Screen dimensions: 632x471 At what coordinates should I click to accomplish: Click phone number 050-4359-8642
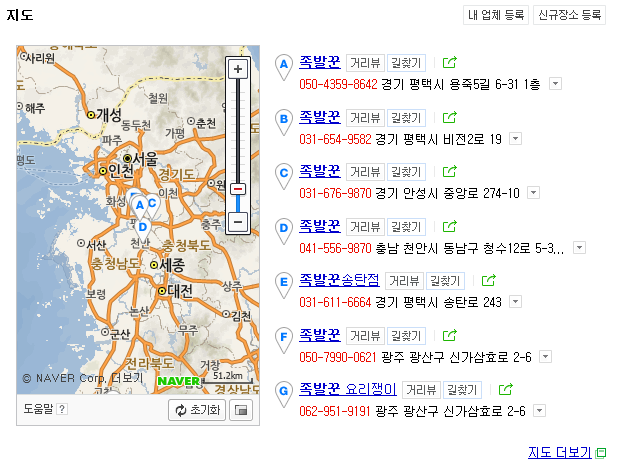click(338, 84)
